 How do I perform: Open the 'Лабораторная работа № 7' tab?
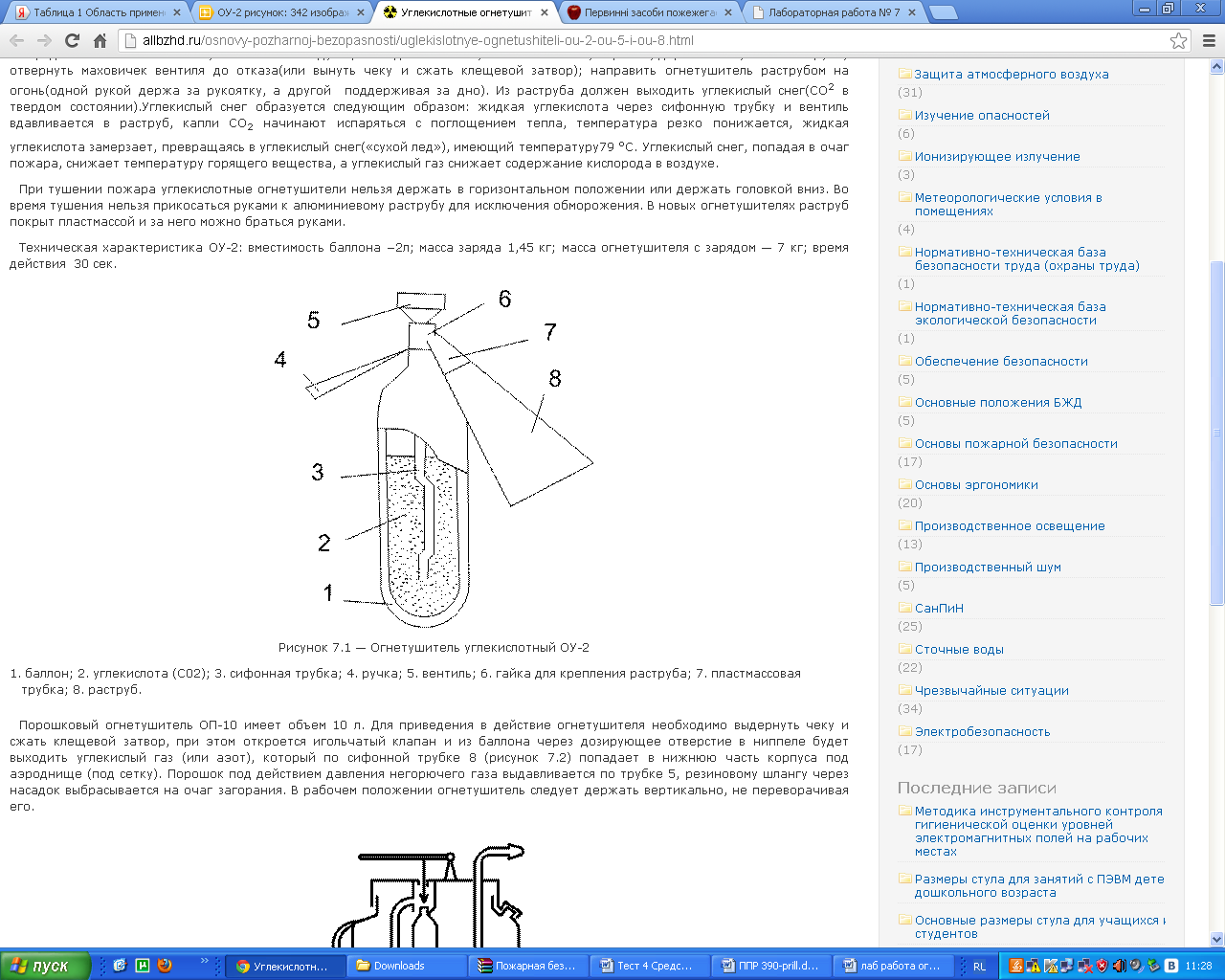(x=832, y=12)
